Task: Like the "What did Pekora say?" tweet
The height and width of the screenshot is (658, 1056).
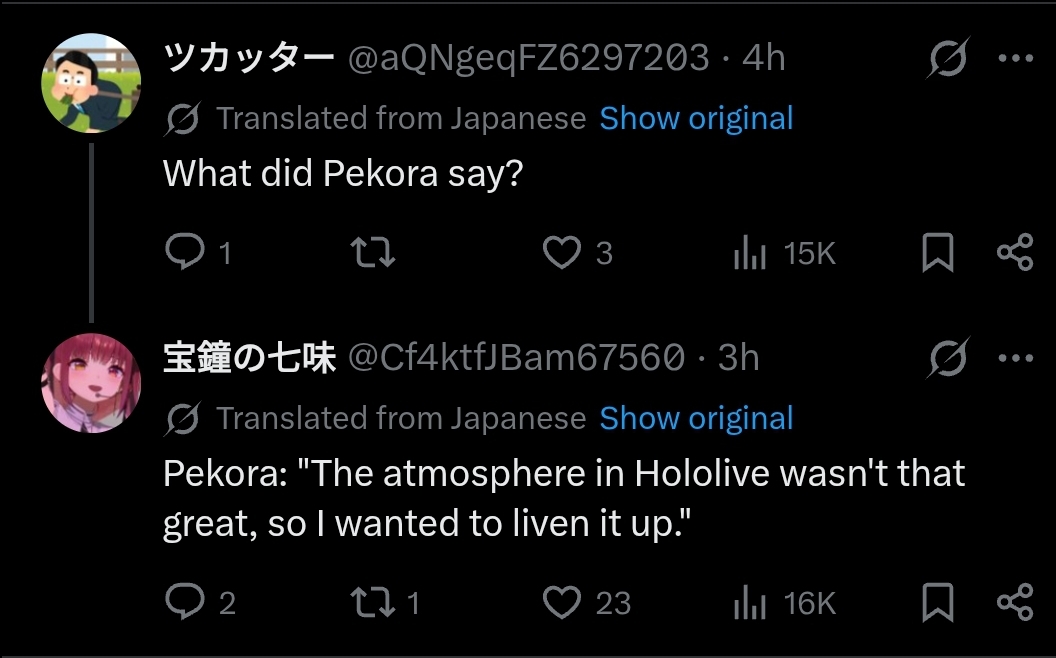Action: tap(562, 253)
